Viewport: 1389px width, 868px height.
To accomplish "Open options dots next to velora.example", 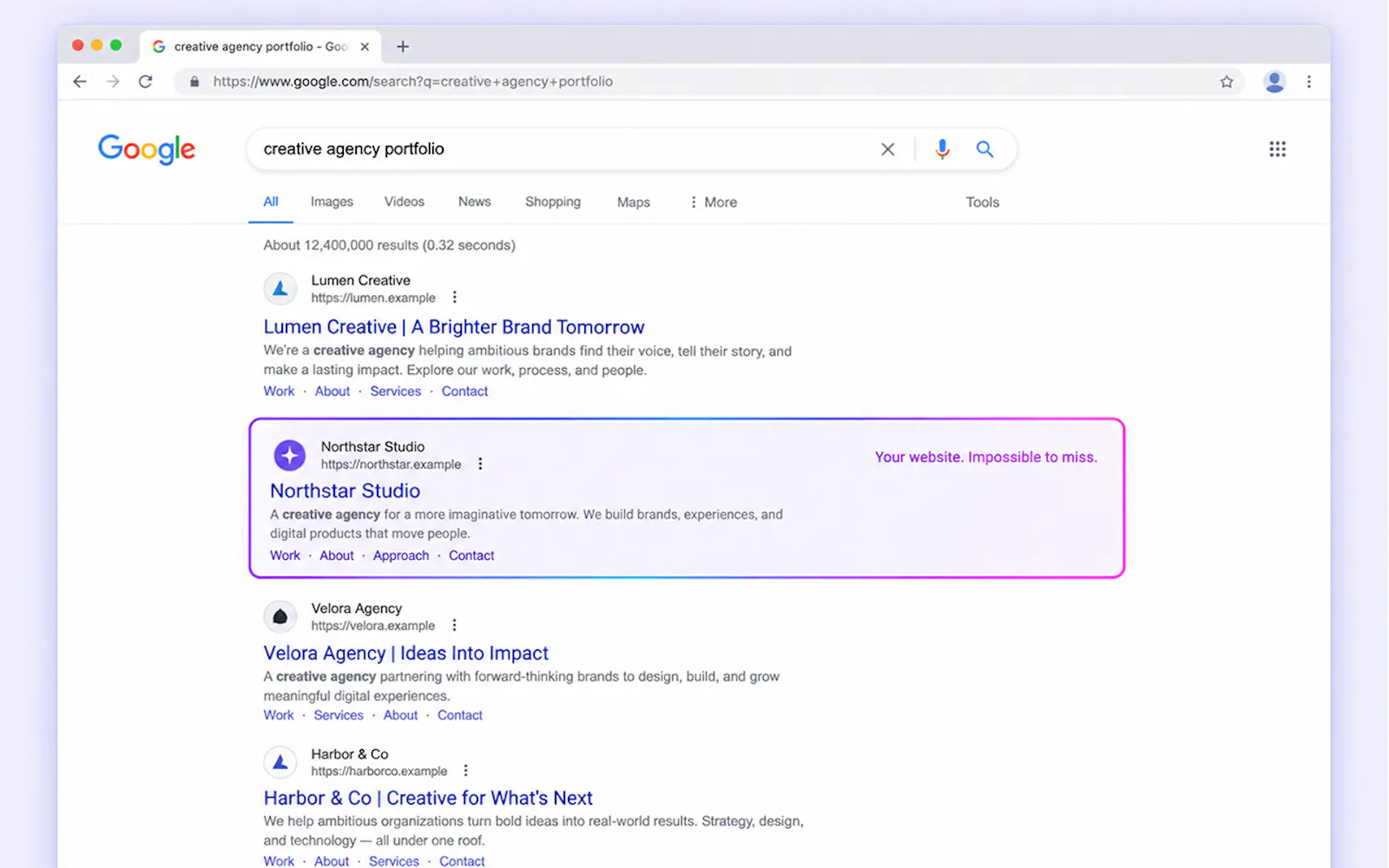I will (x=454, y=626).
